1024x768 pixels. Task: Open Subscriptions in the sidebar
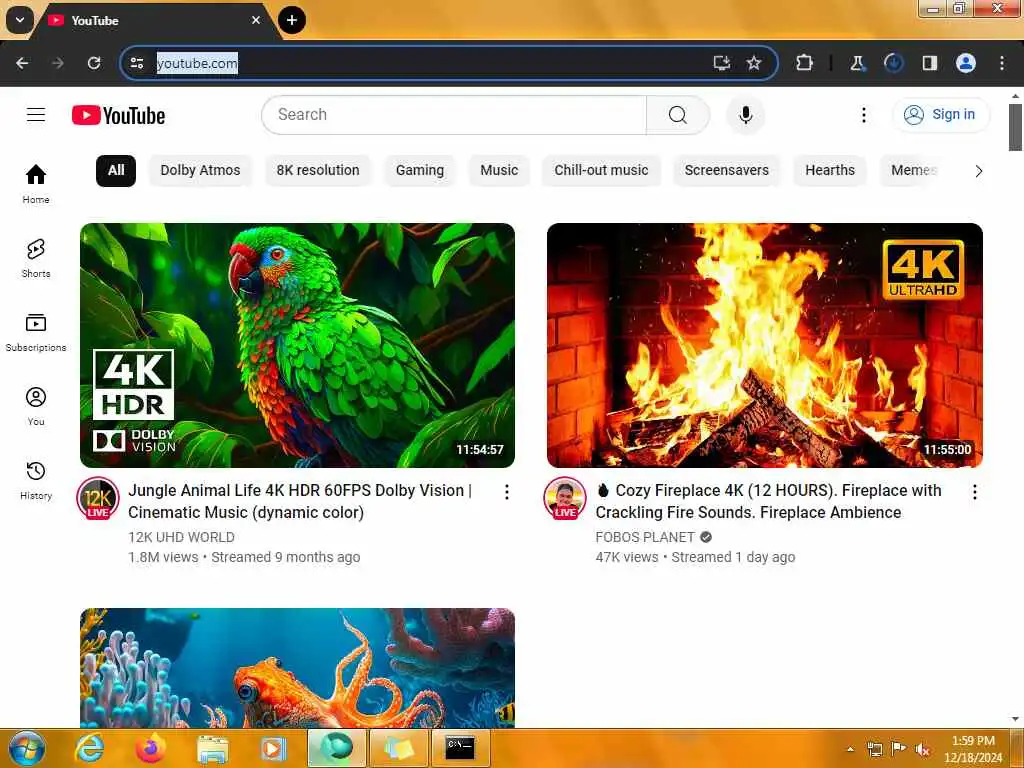pos(36,332)
